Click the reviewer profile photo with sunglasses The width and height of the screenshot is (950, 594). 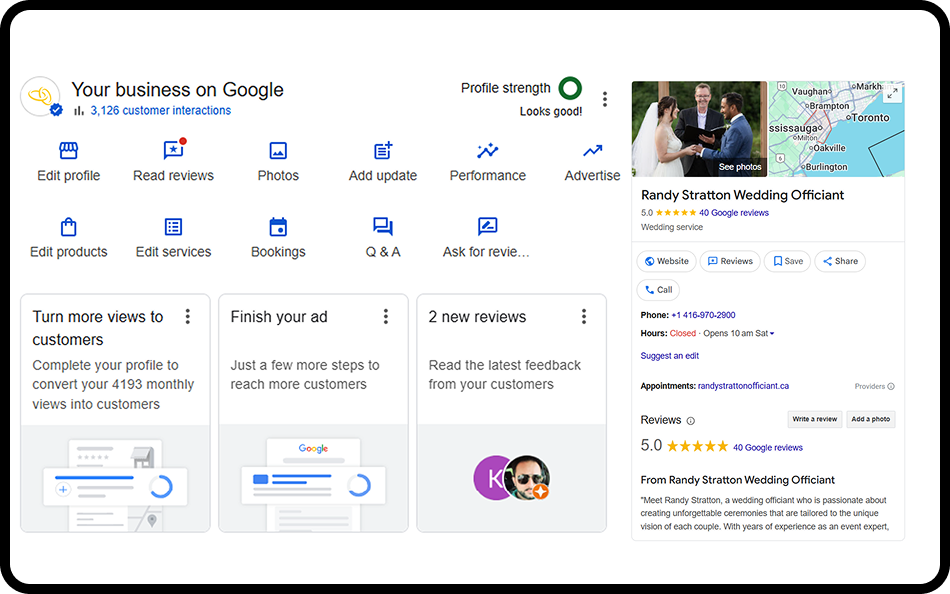(526, 478)
